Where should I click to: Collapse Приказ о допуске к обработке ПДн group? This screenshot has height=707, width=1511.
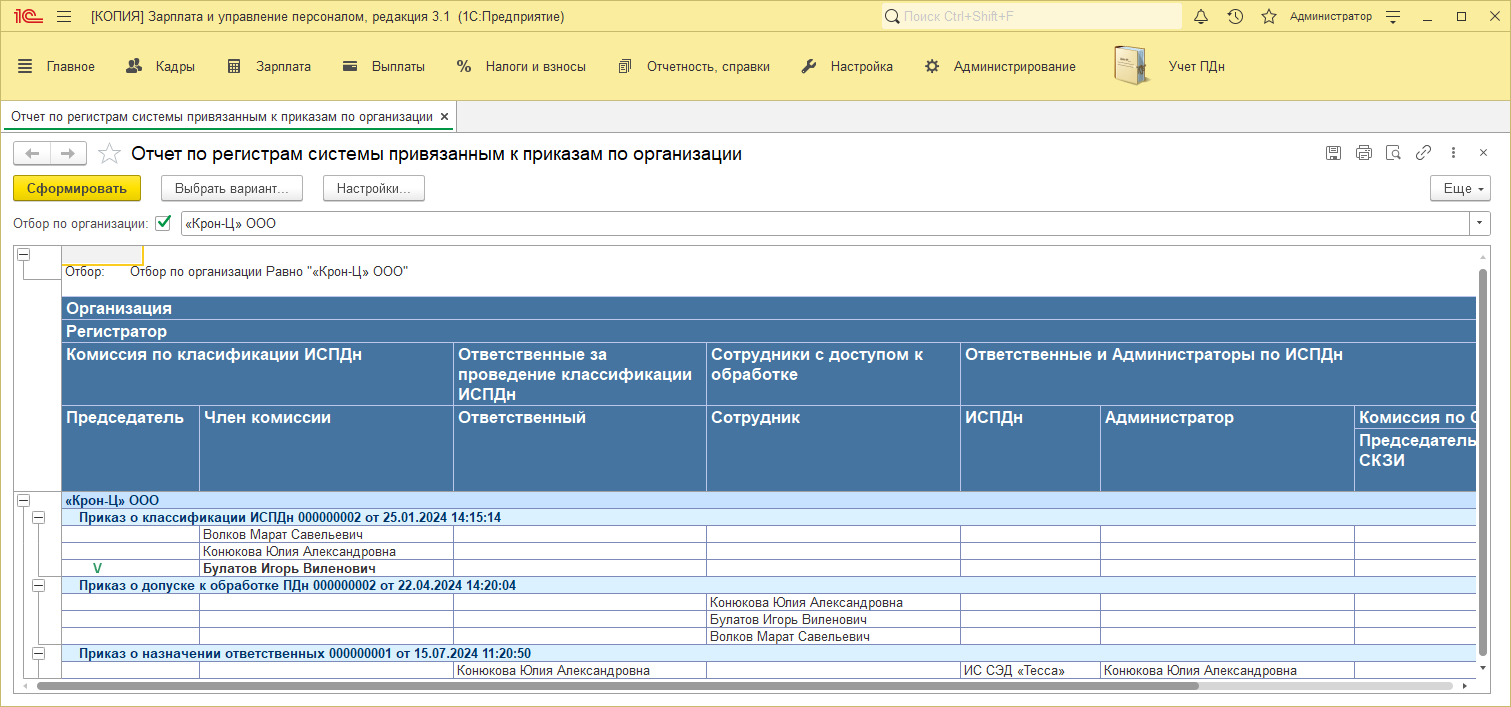coord(39,584)
